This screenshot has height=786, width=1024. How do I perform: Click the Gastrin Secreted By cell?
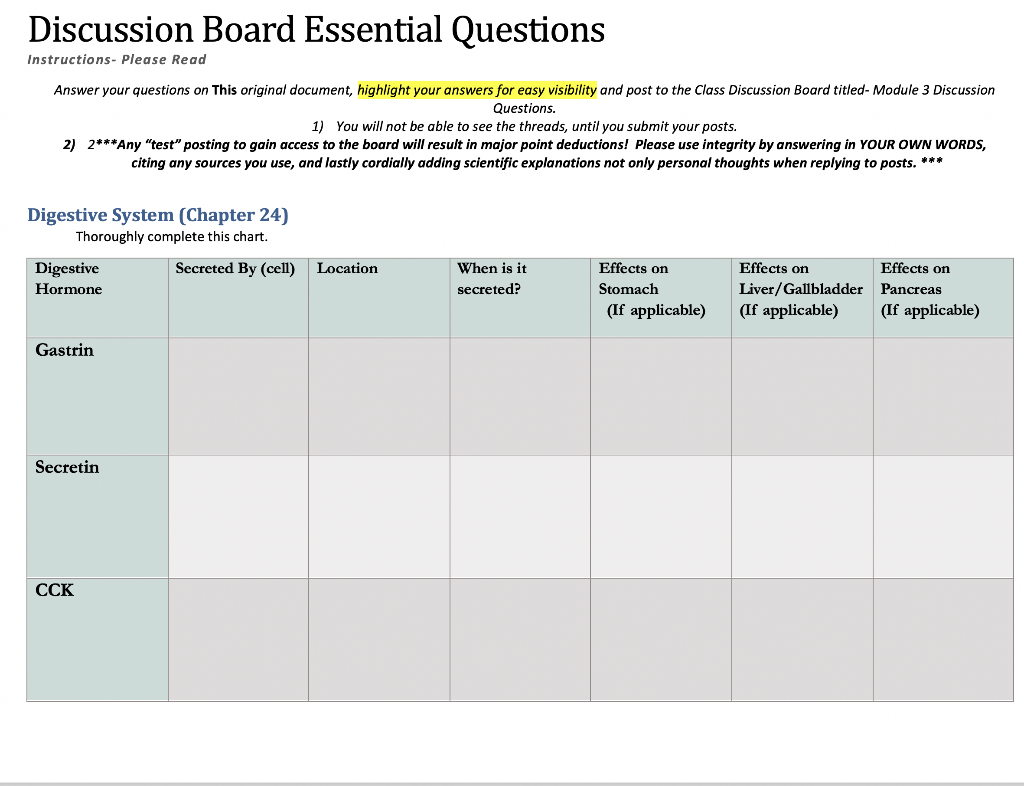238,396
